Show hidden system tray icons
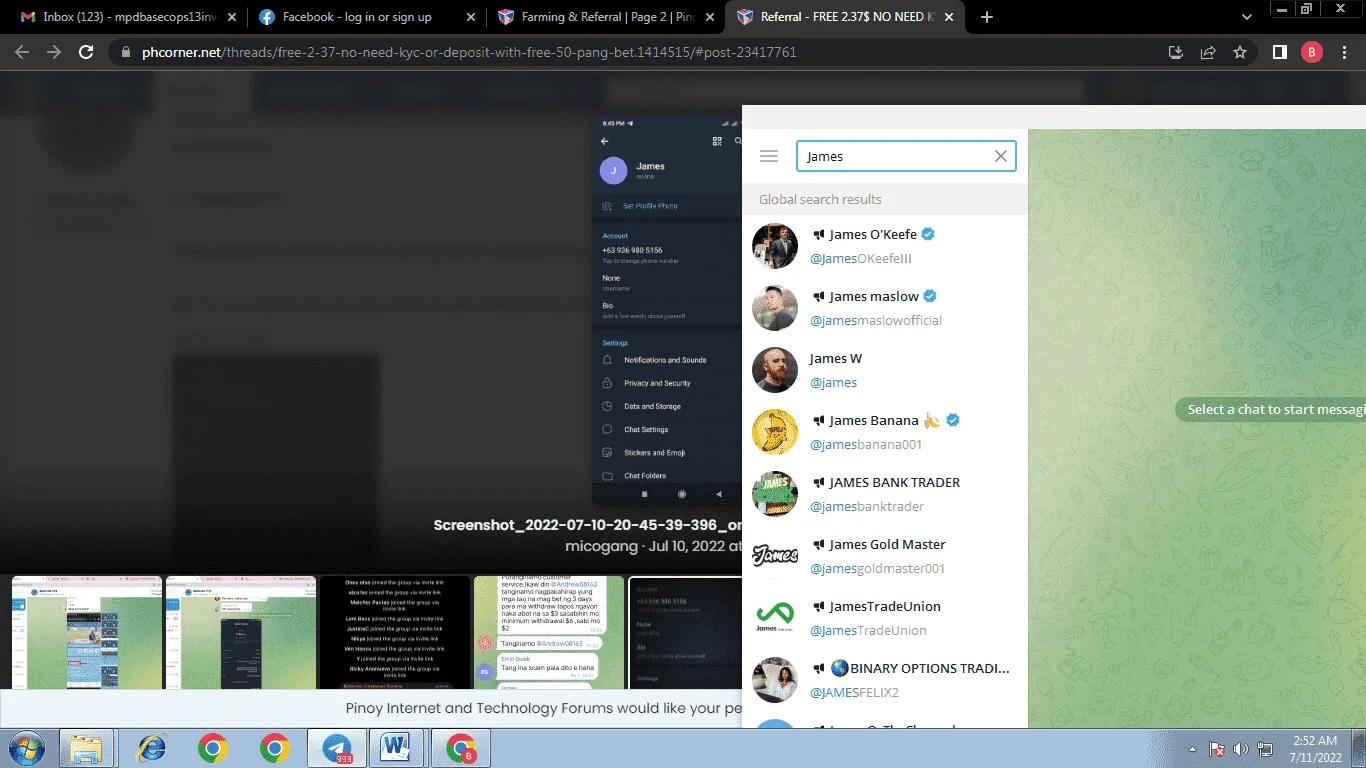The width and height of the screenshot is (1366, 768). point(1192,749)
